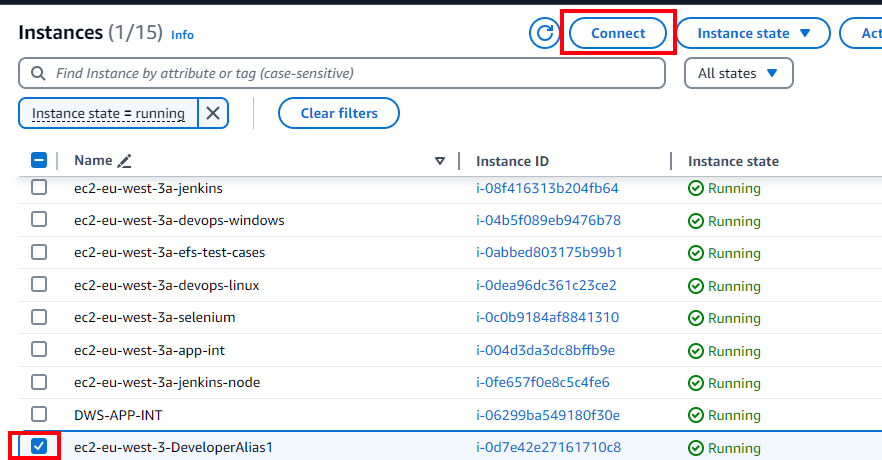Screen dimensions: 882x460
Task: Open instance i-0dea96dc361c23ce2 link
Action: click(x=546, y=285)
